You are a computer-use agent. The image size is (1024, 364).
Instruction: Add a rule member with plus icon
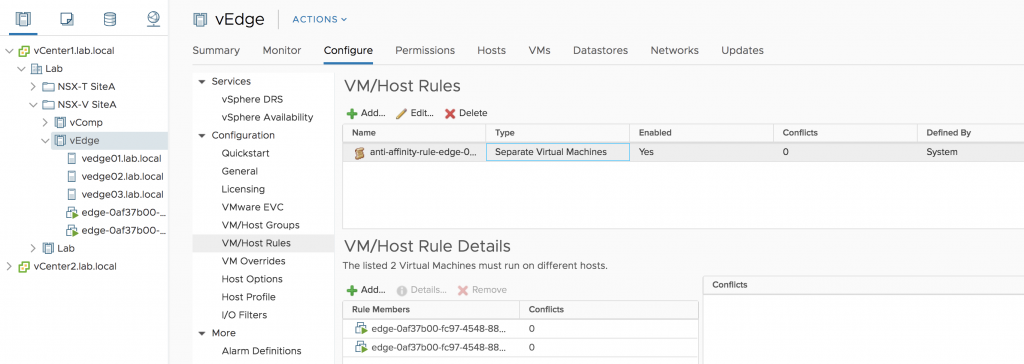pyautogui.click(x=352, y=290)
